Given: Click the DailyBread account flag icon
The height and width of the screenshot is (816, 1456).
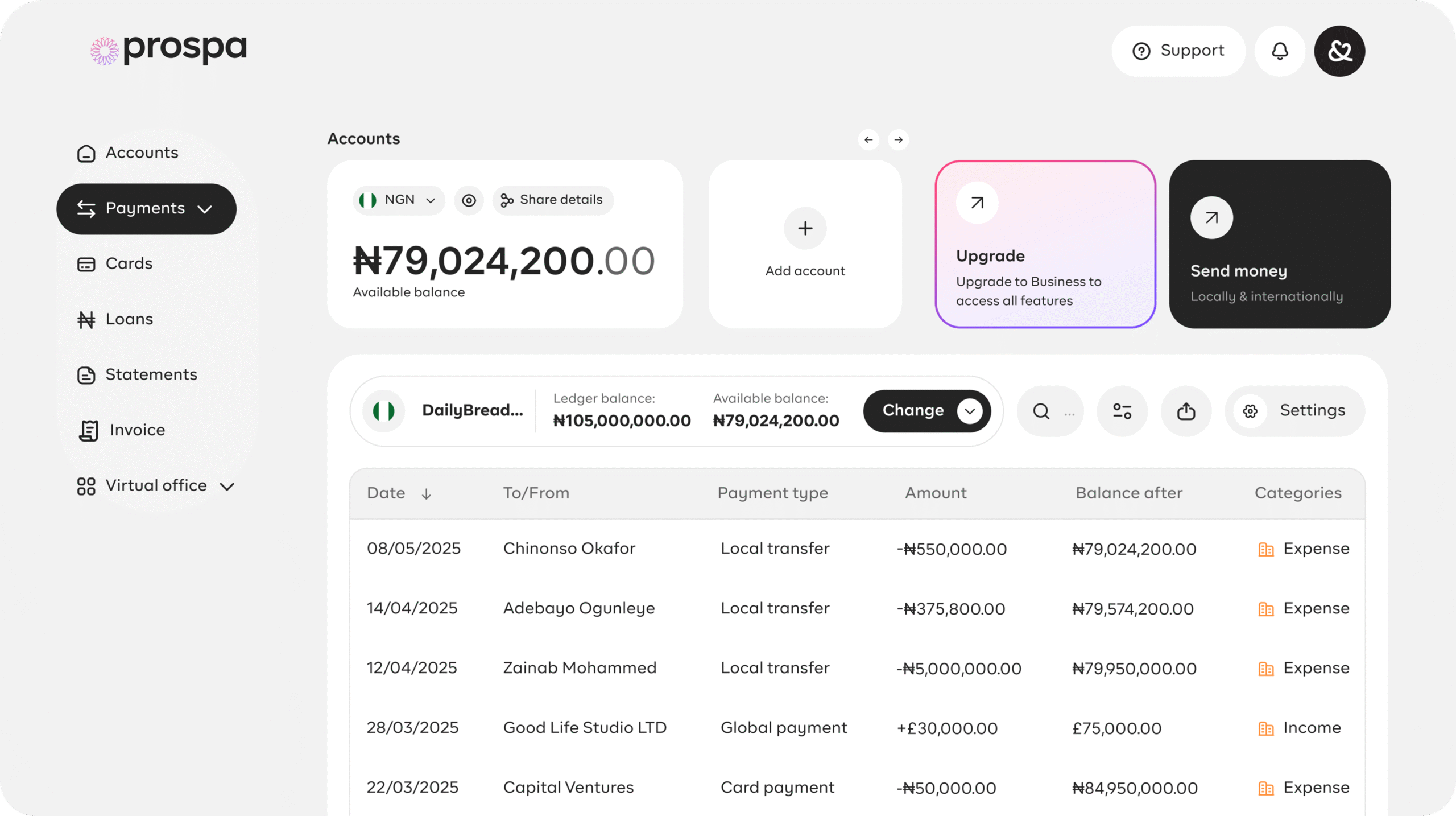Looking at the screenshot, I should 384,411.
